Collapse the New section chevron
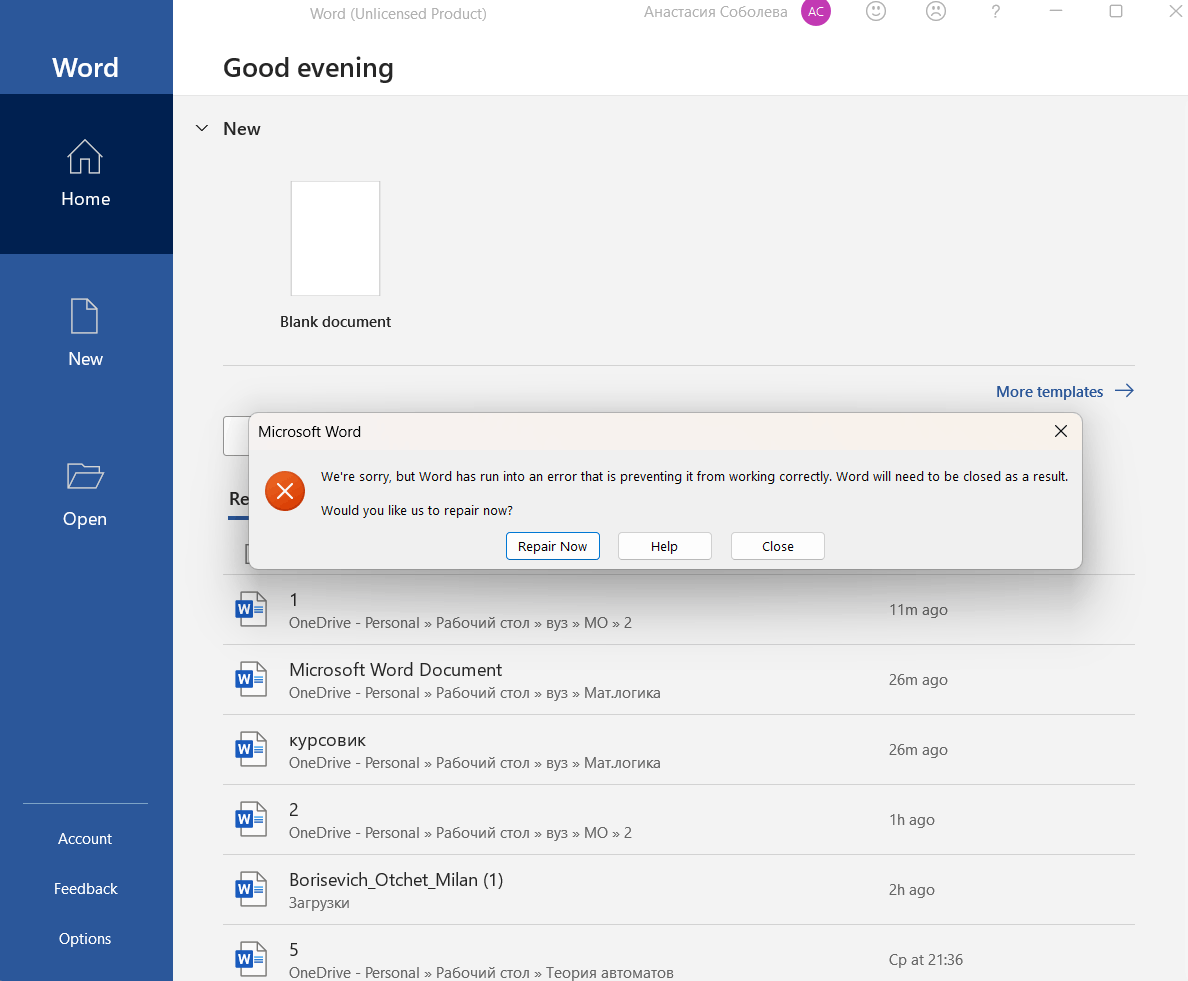The image size is (1188, 981). pos(202,128)
